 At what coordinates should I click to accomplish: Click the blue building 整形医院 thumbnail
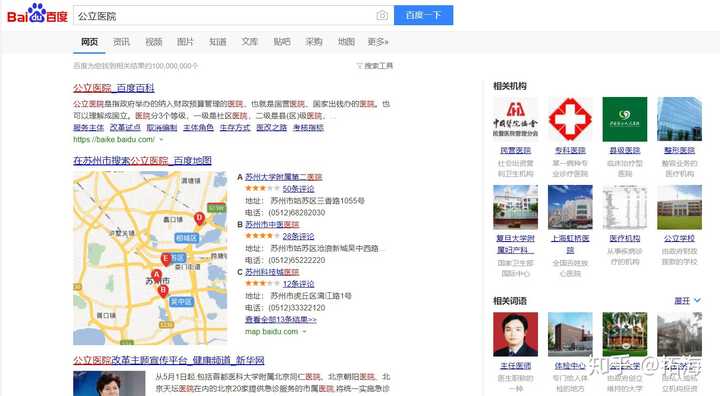point(680,119)
